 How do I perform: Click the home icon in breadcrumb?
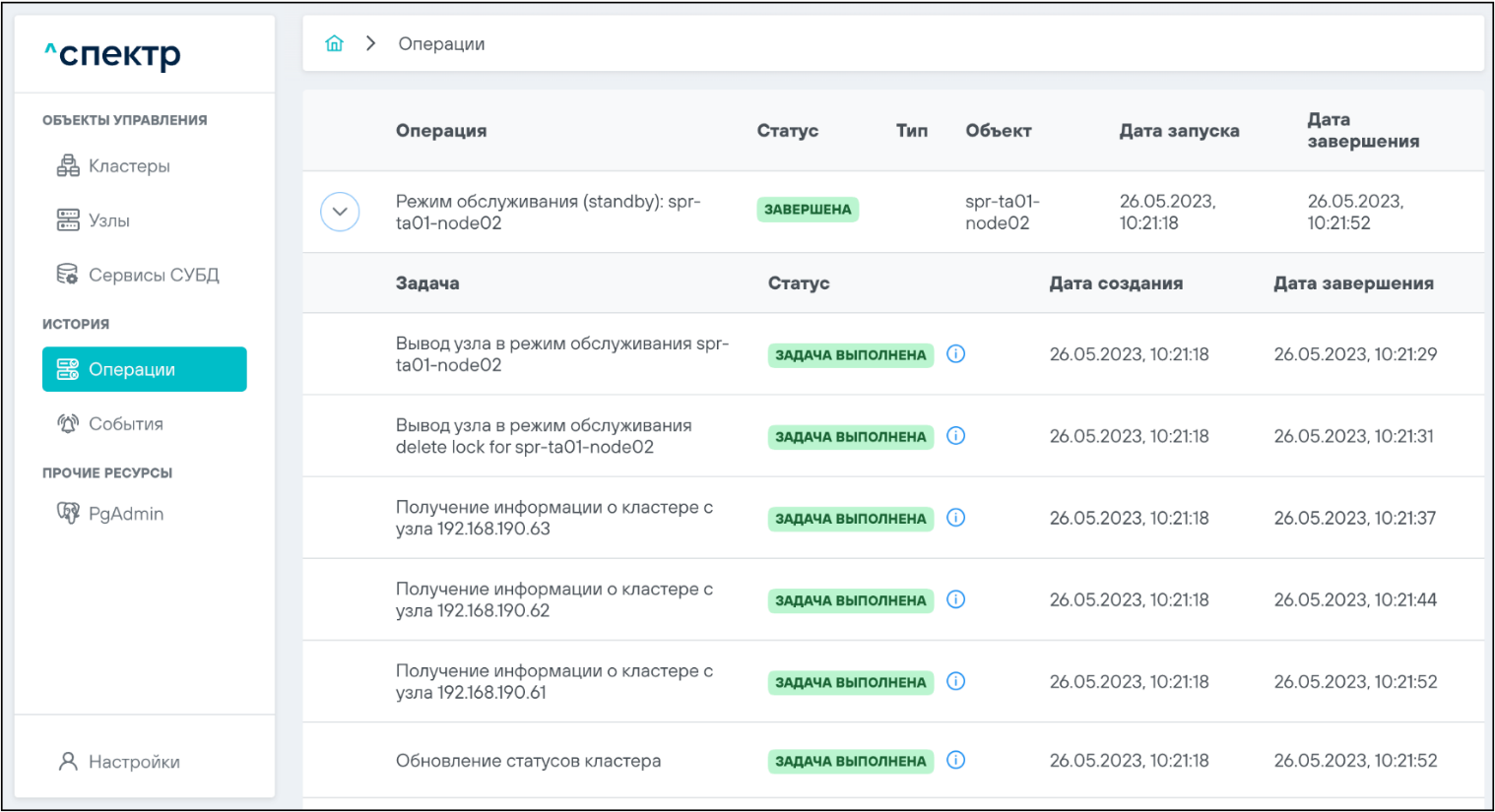coord(335,43)
